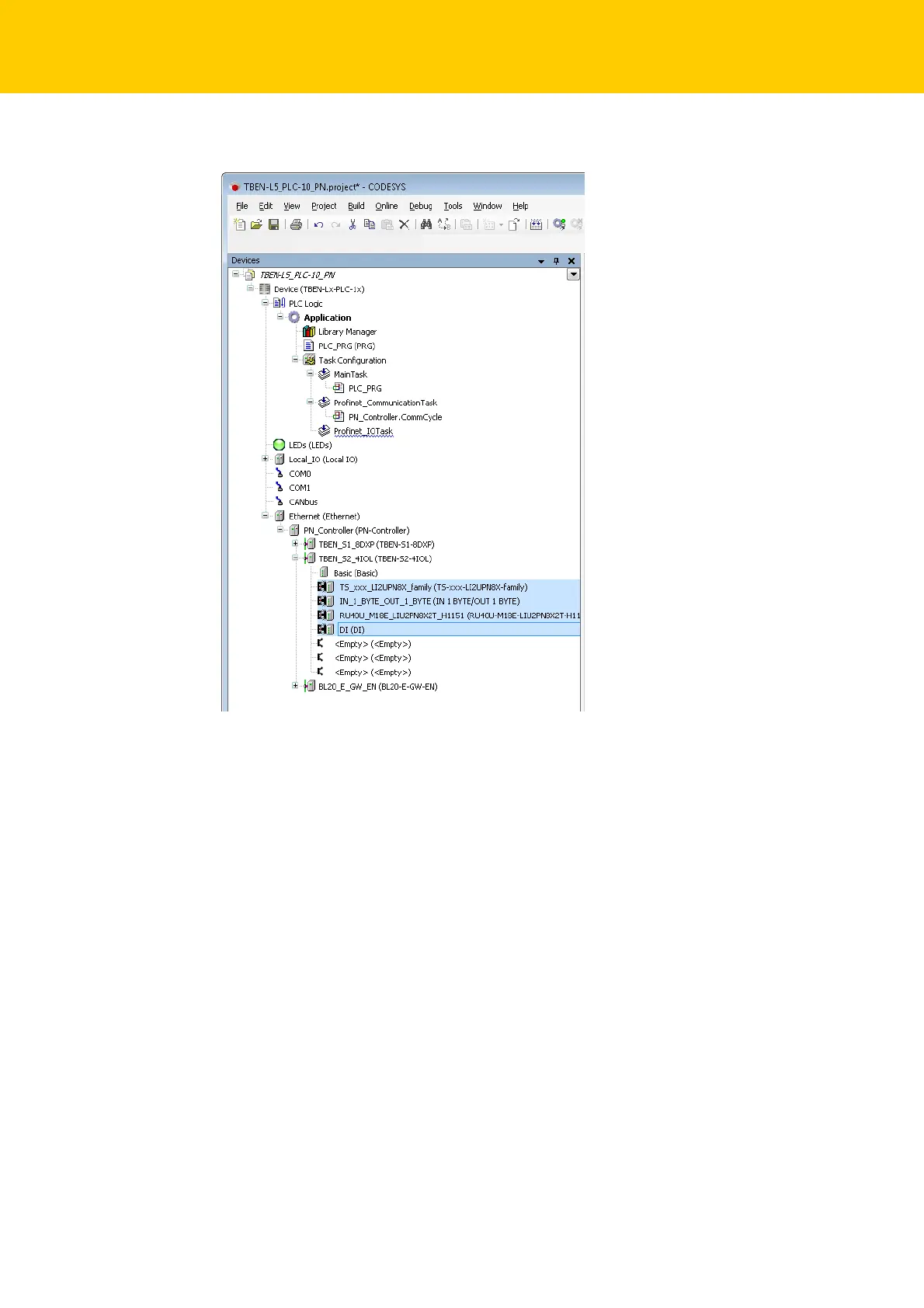Image resolution: width=924 pixels, height=1308 pixels.
Task: Click the Library Manager books icon
Action: tap(309, 332)
